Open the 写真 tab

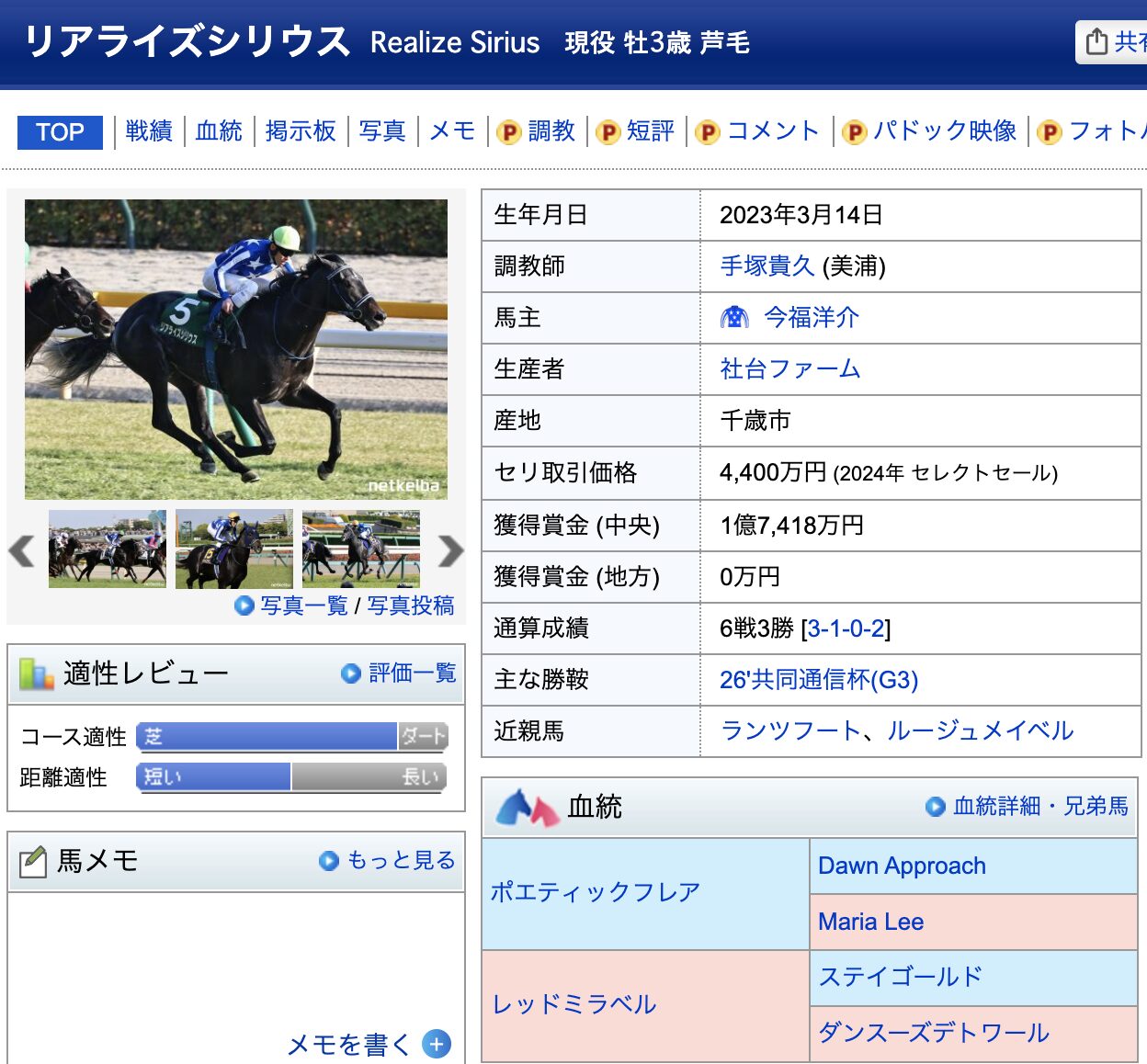382,131
